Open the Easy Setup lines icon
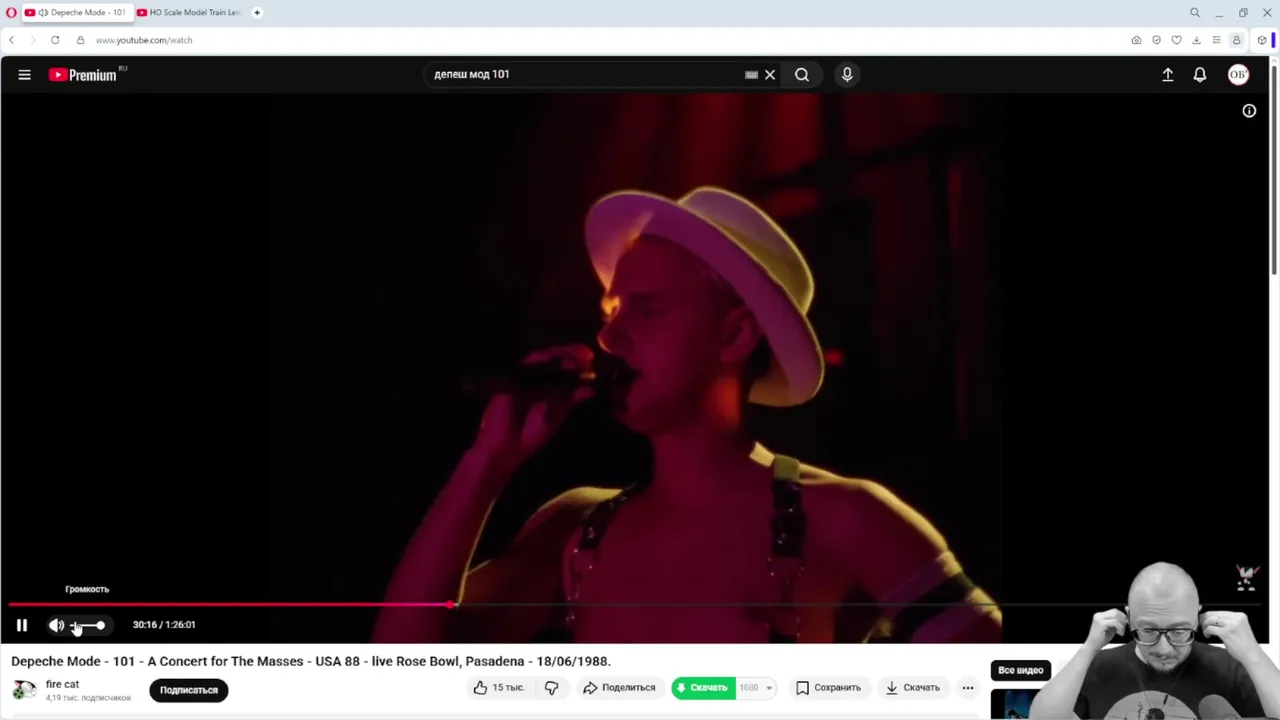Screen dimensions: 1280x720 coord(1216,40)
